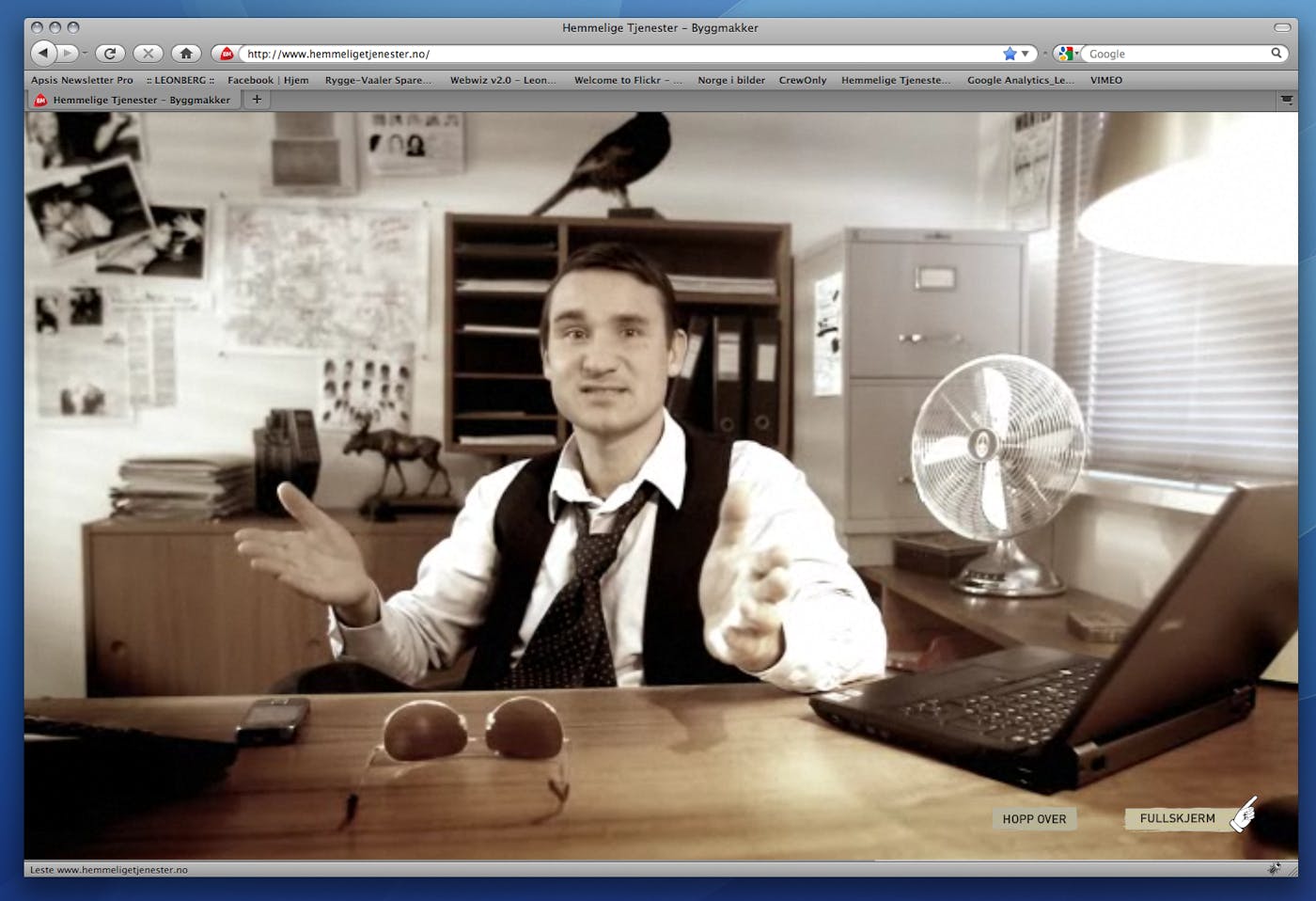Switch the video to FULLSKJERM
This screenshot has height=901, width=1316.
click(x=1177, y=818)
